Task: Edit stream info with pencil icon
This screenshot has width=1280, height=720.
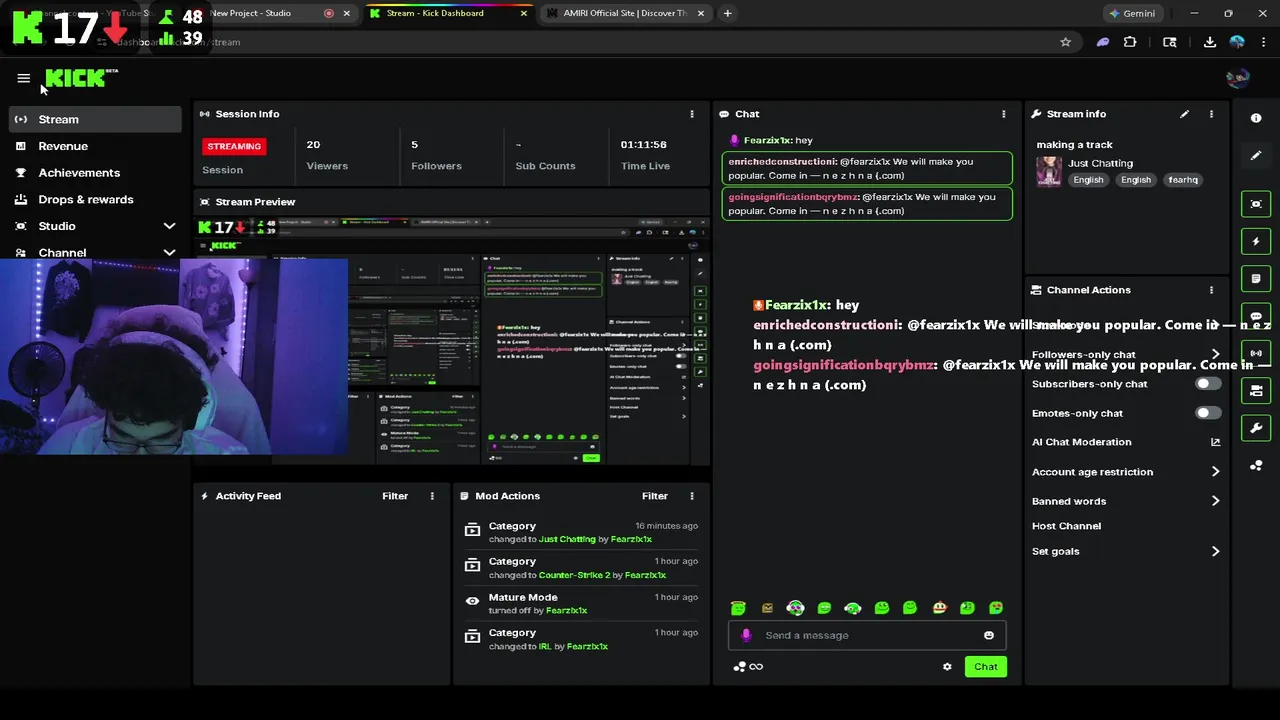Action: pyautogui.click(x=1185, y=114)
